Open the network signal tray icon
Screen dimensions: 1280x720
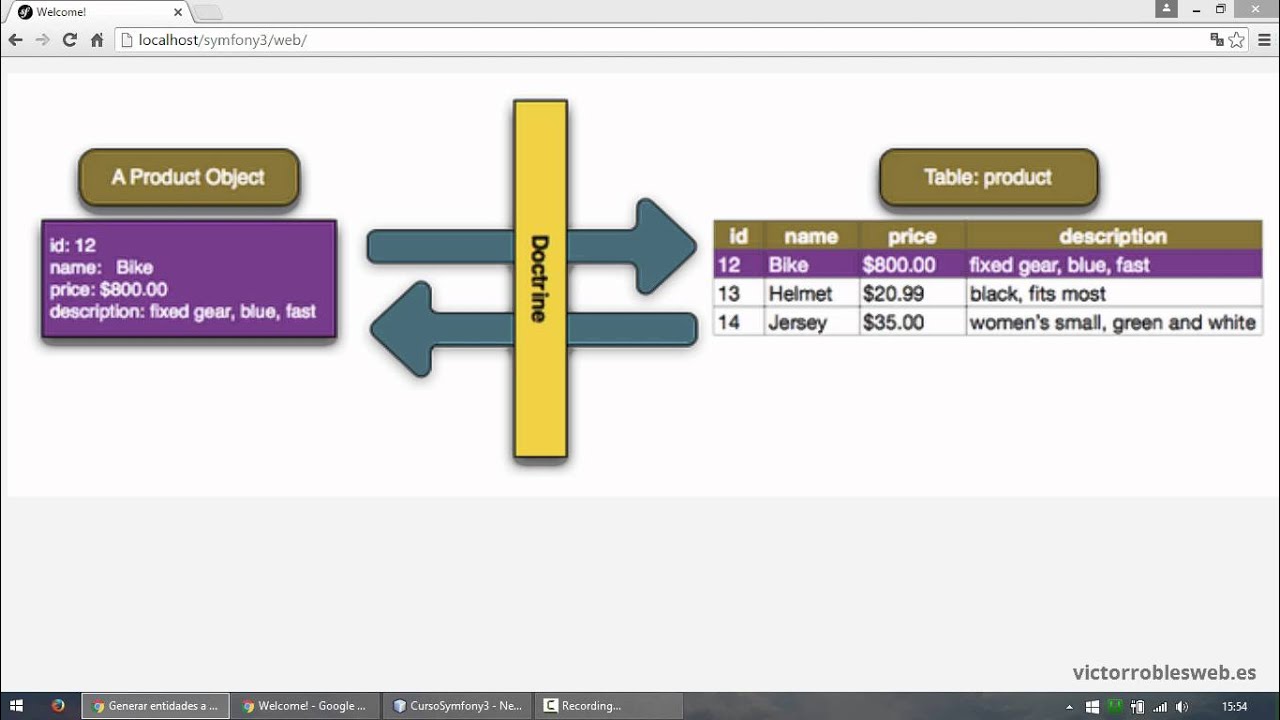[1160, 707]
